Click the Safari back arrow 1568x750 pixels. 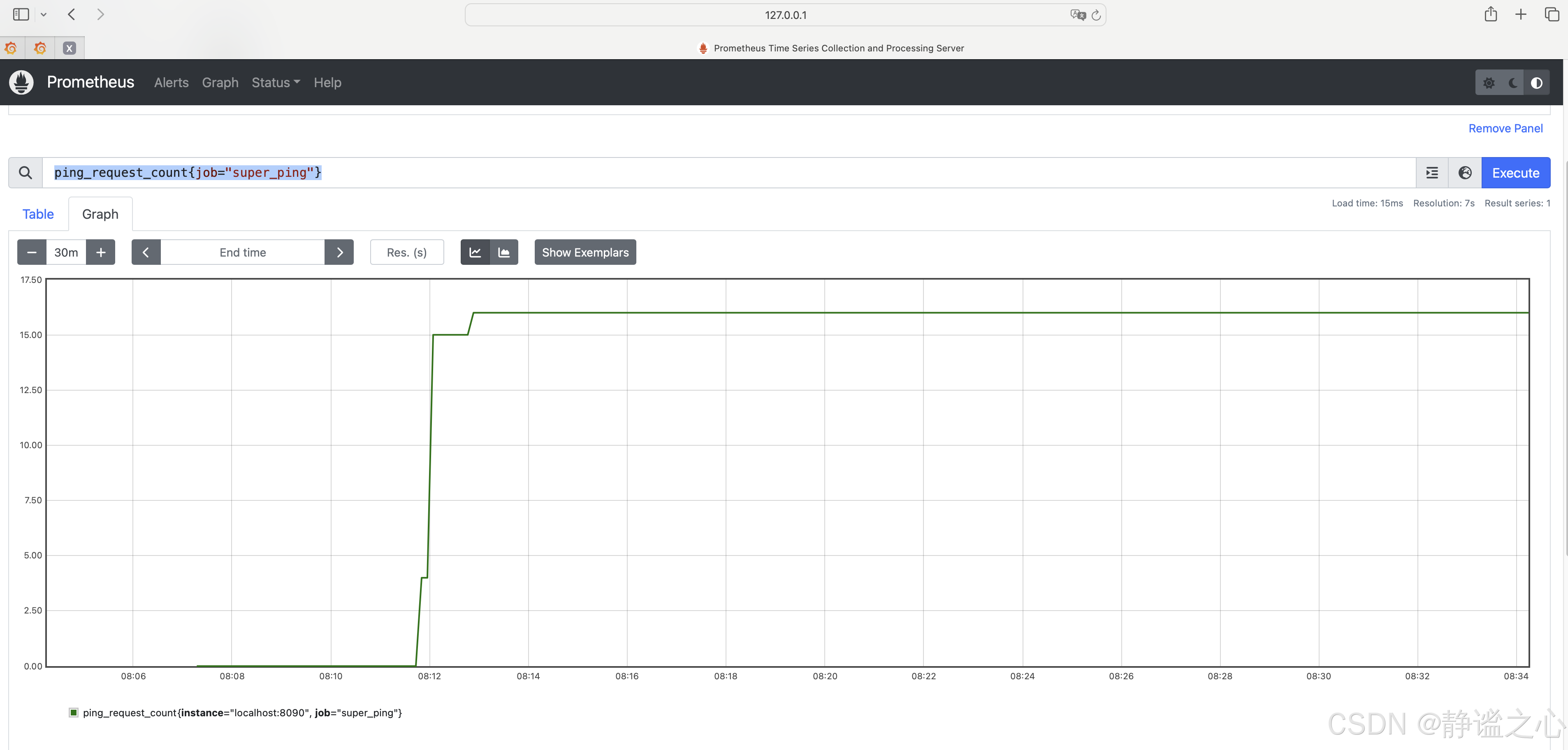(72, 15)
